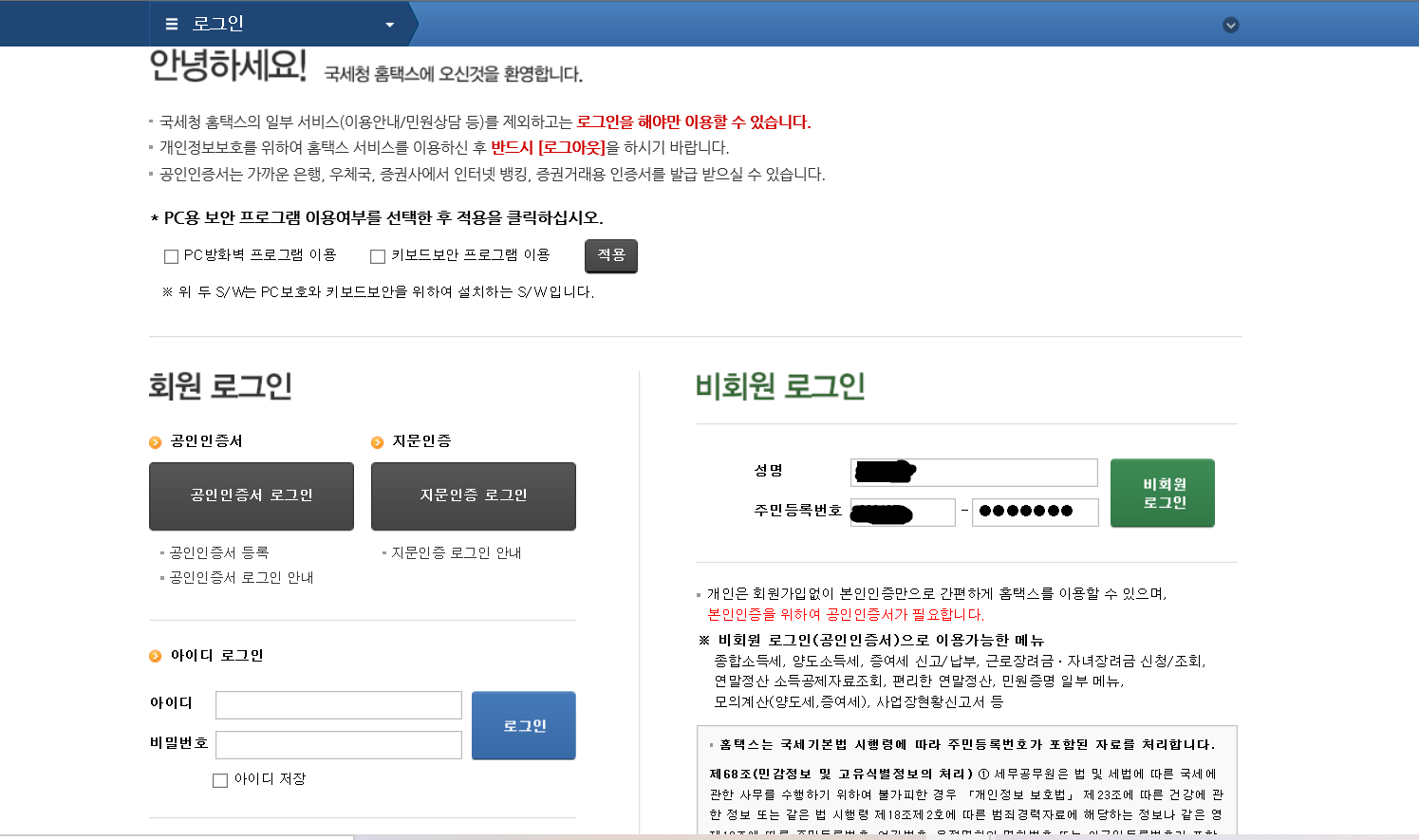Click text 제68조(민감정보 및 고유식별정보의 처리)
The image size is (1419, 840).
841,774
